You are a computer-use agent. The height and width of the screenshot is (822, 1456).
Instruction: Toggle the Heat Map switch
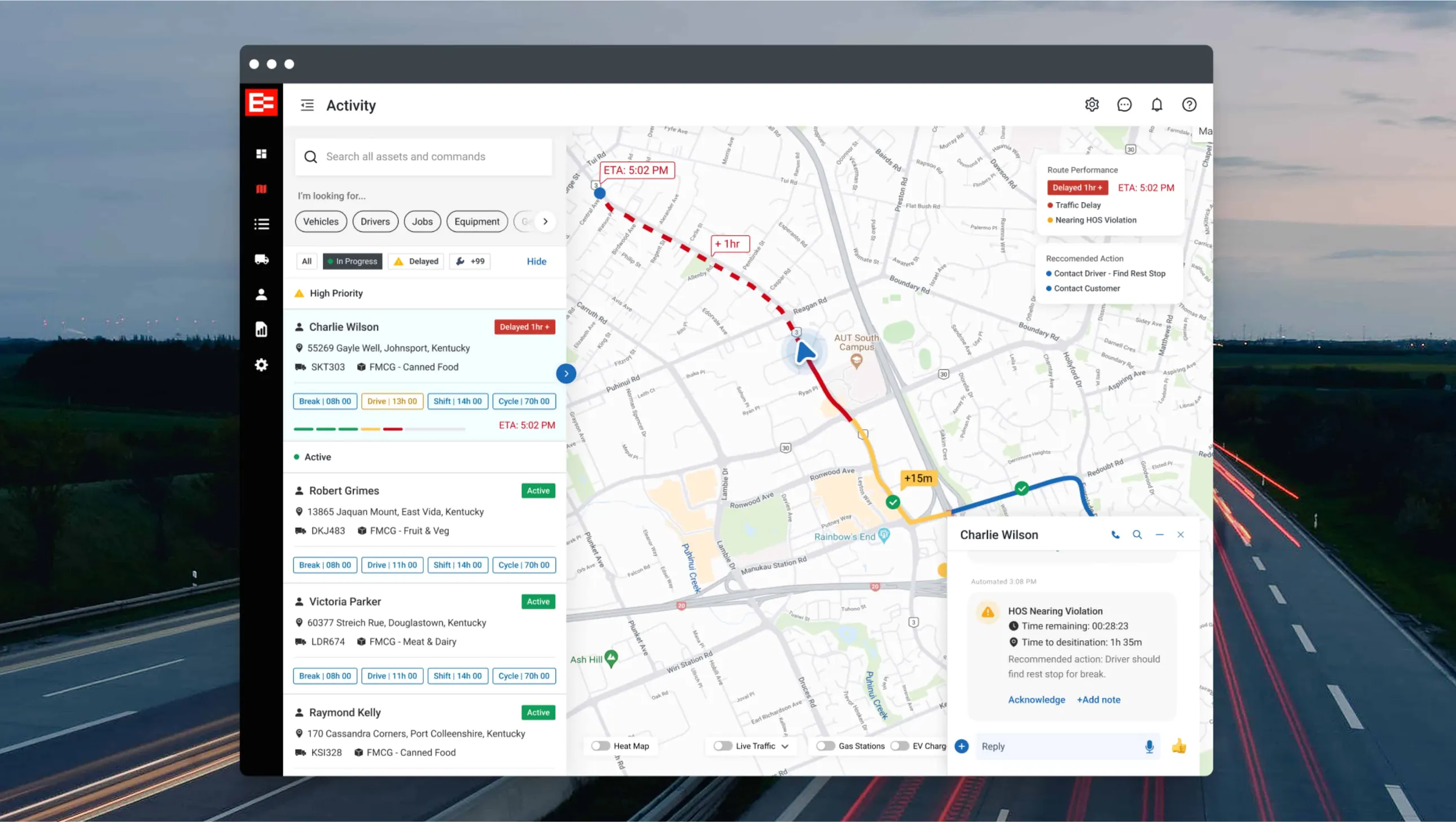[600, 746]
